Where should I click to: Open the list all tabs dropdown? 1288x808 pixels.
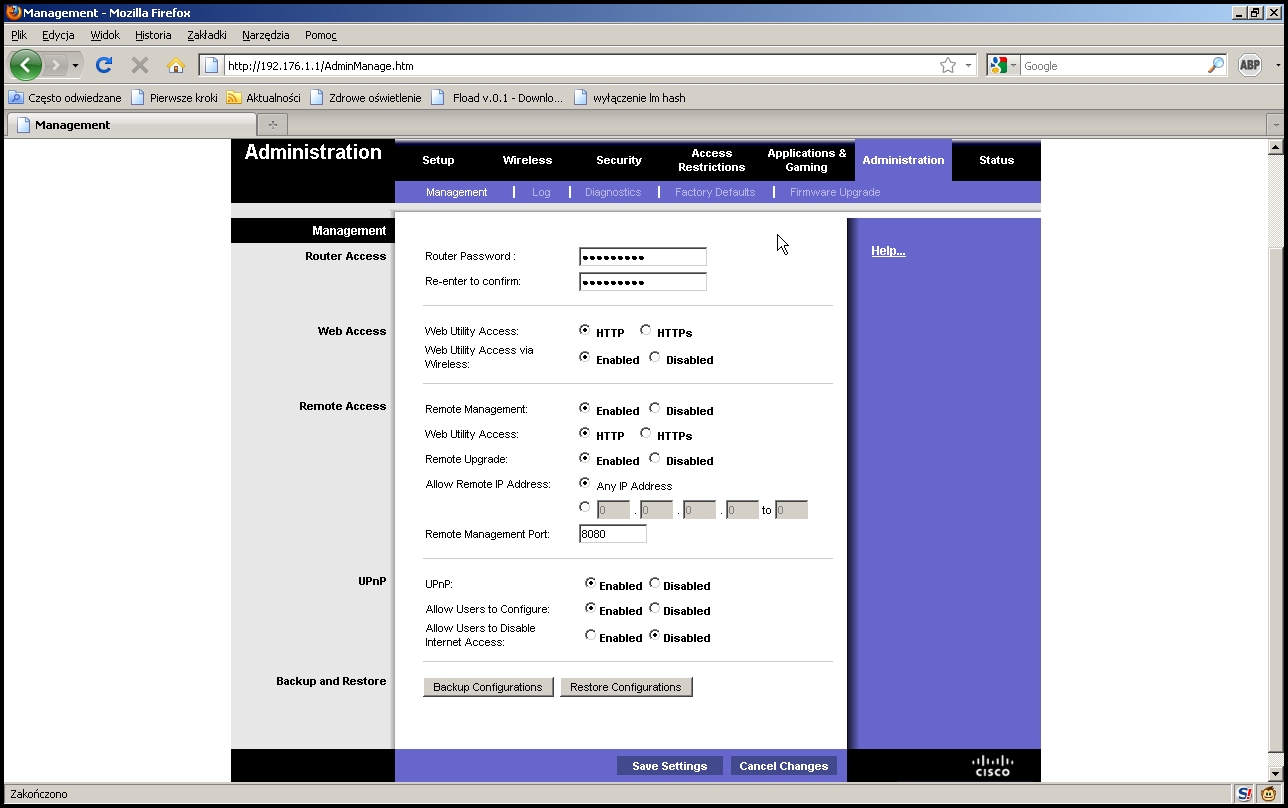(1275, 125)
